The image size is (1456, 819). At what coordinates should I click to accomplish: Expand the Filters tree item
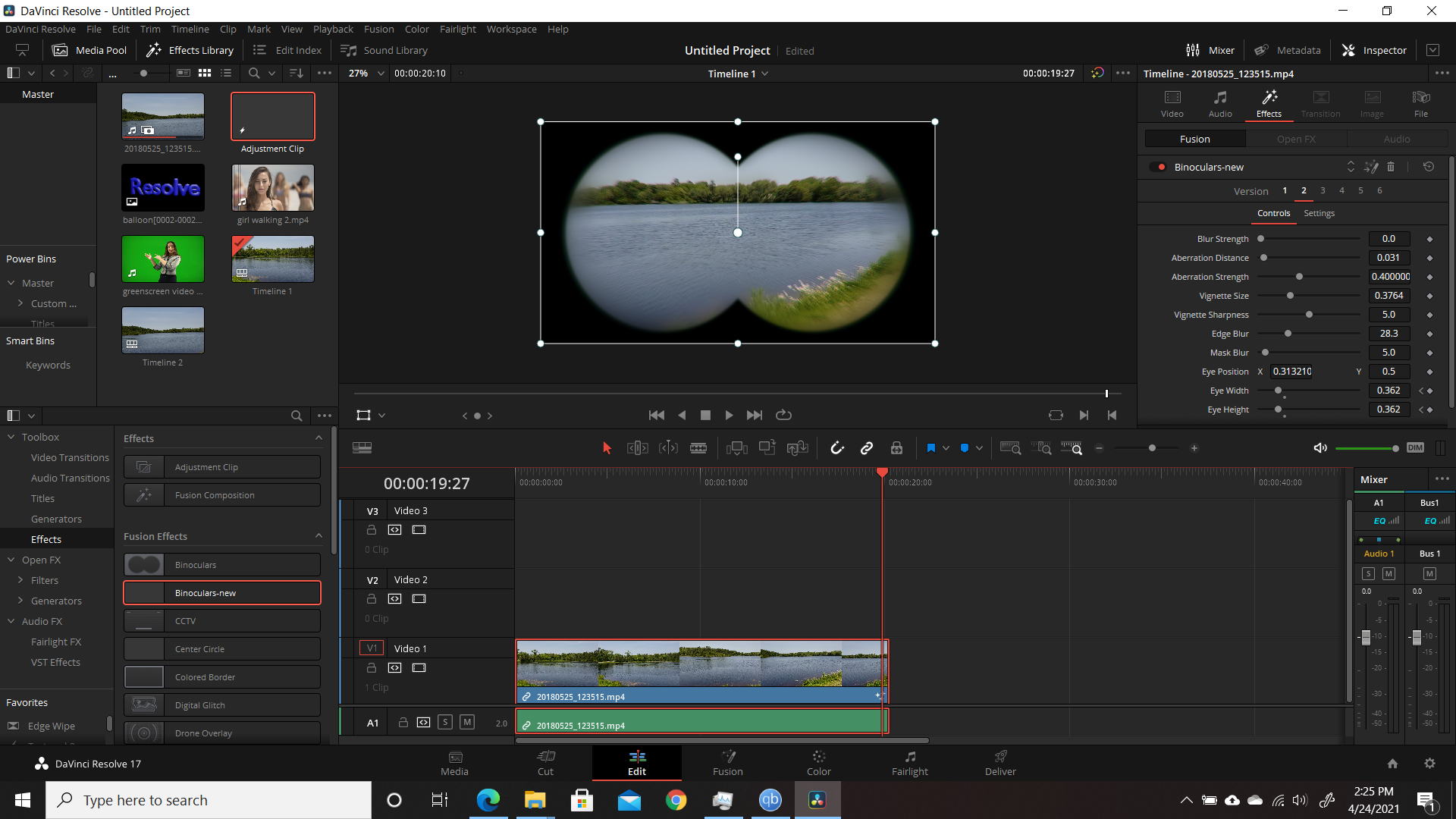(x=20, y=580)
